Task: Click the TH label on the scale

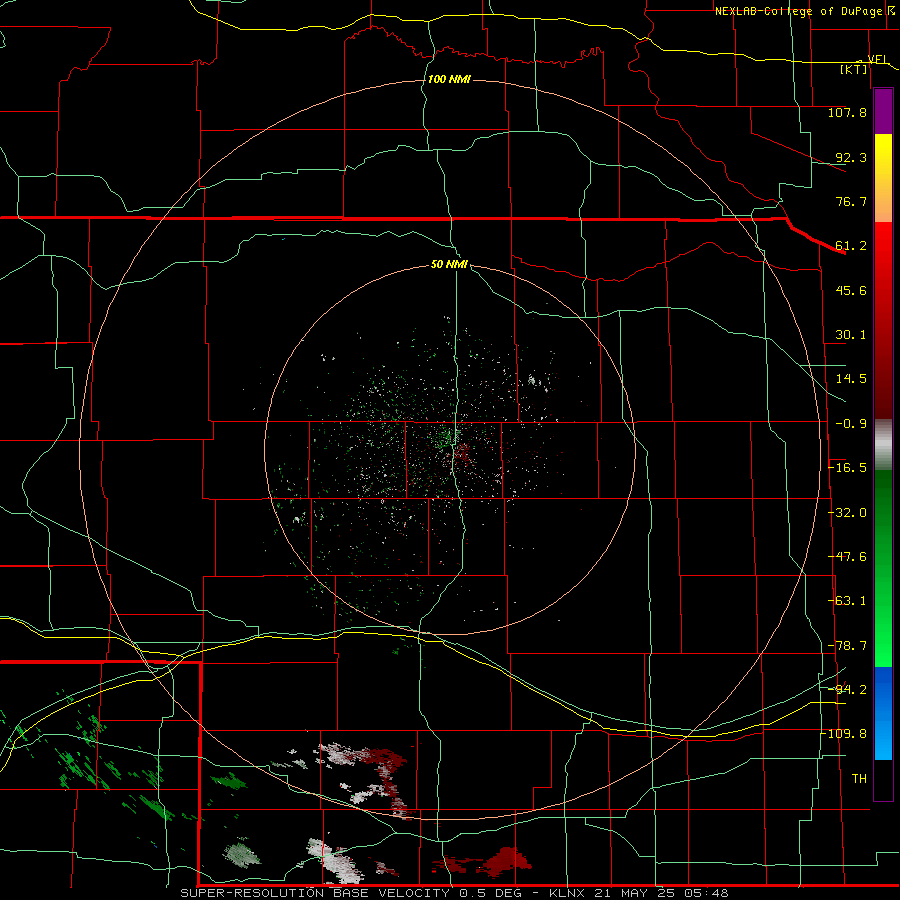Action: point(859,779)
